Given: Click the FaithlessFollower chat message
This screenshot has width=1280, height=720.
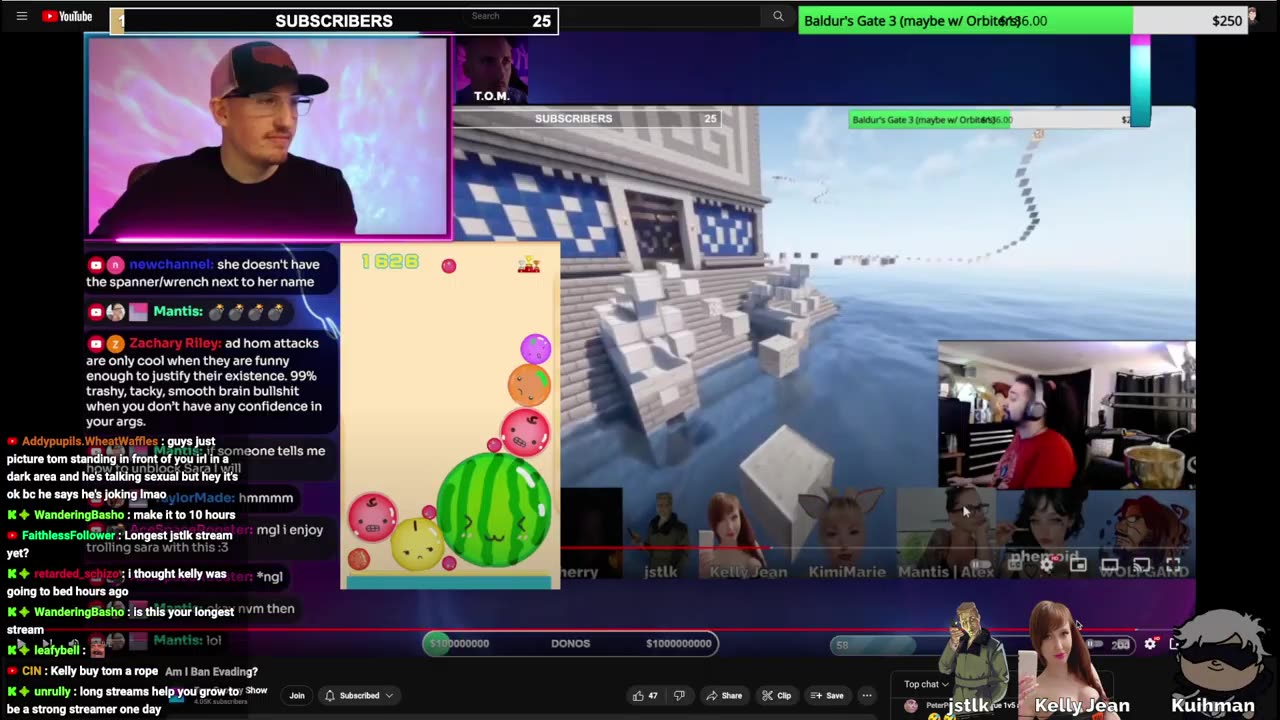Looking at the screenshot, I should click(x=120, y=544).
